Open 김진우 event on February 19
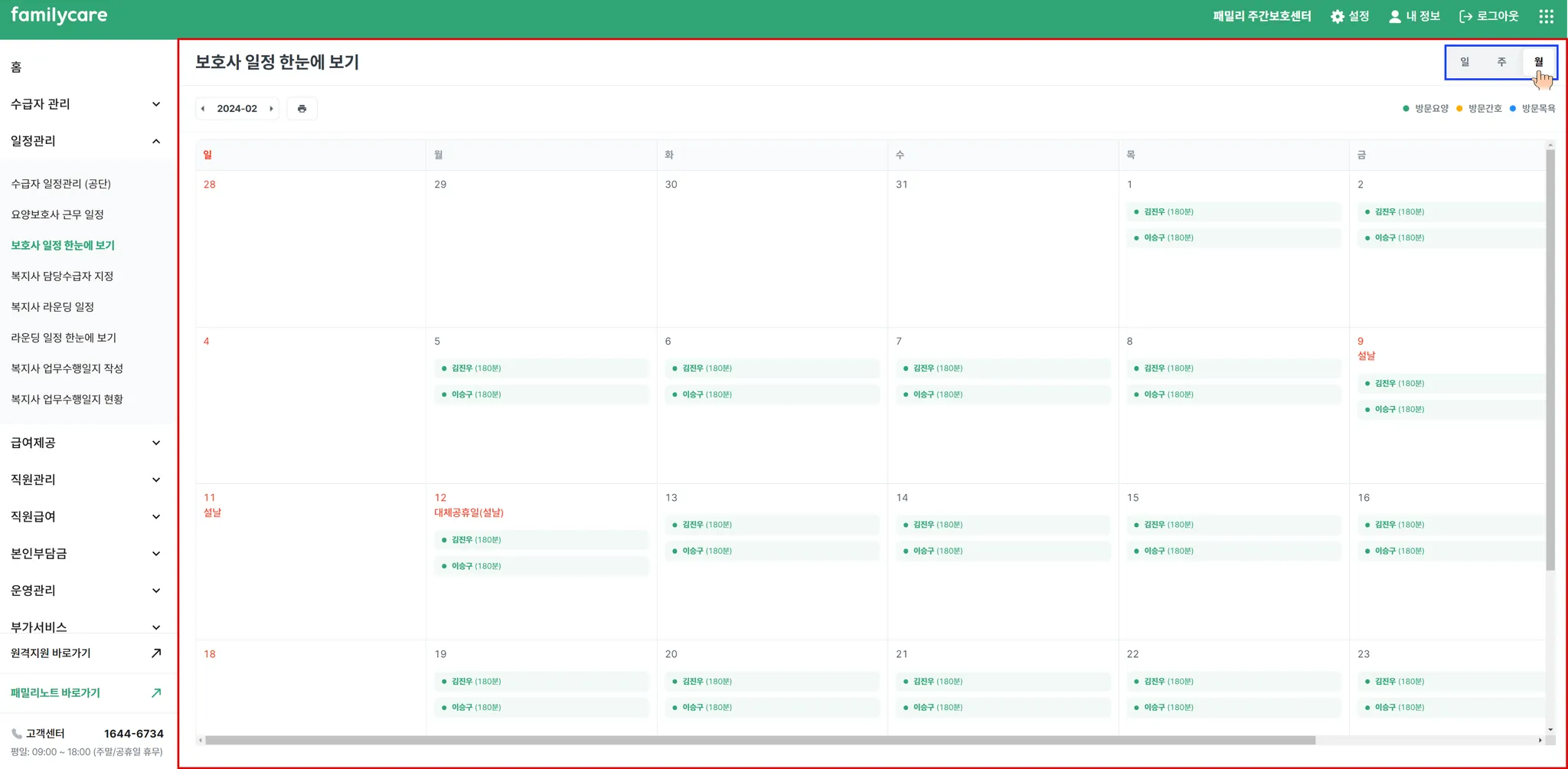1568x769 pixels. click(x=541, y=682)
